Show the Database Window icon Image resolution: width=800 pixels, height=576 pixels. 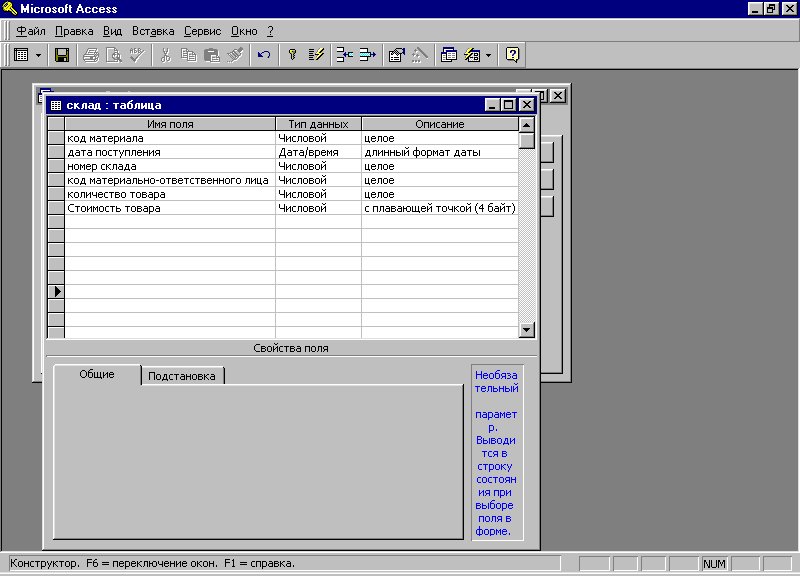coord(448,55)
